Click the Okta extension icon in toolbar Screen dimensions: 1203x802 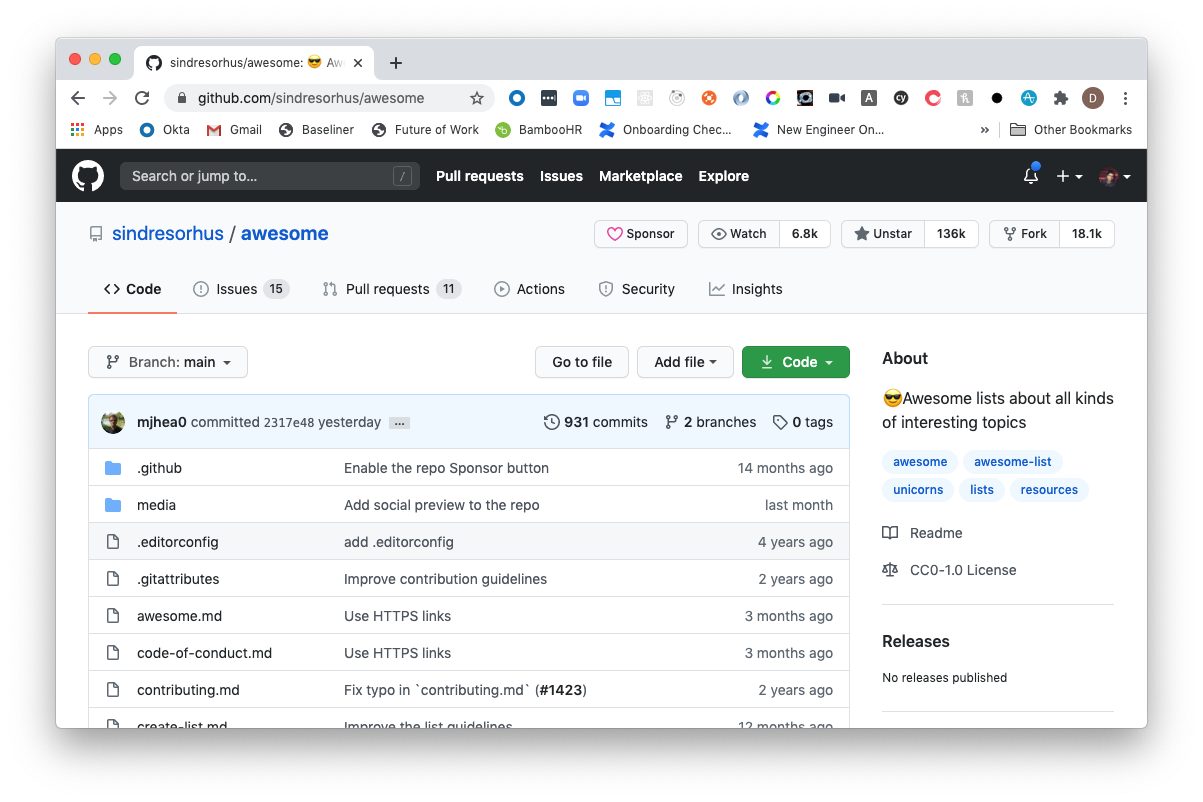coord(517,98)
